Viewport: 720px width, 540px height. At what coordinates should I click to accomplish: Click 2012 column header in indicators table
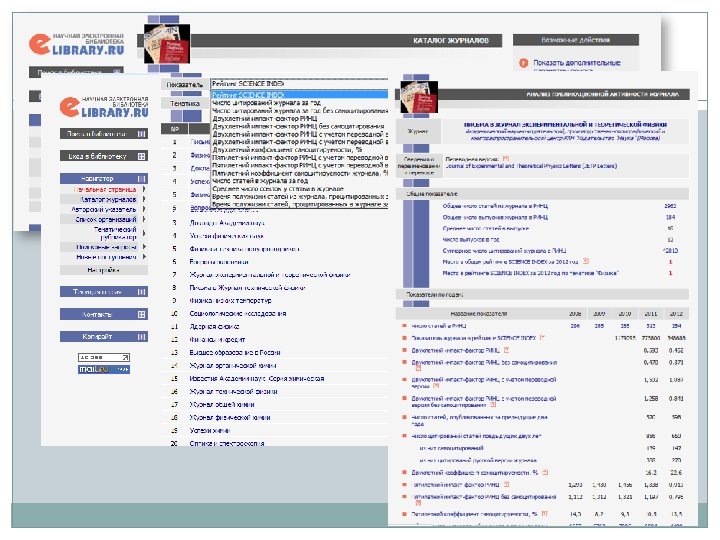[x=676, y=314]
